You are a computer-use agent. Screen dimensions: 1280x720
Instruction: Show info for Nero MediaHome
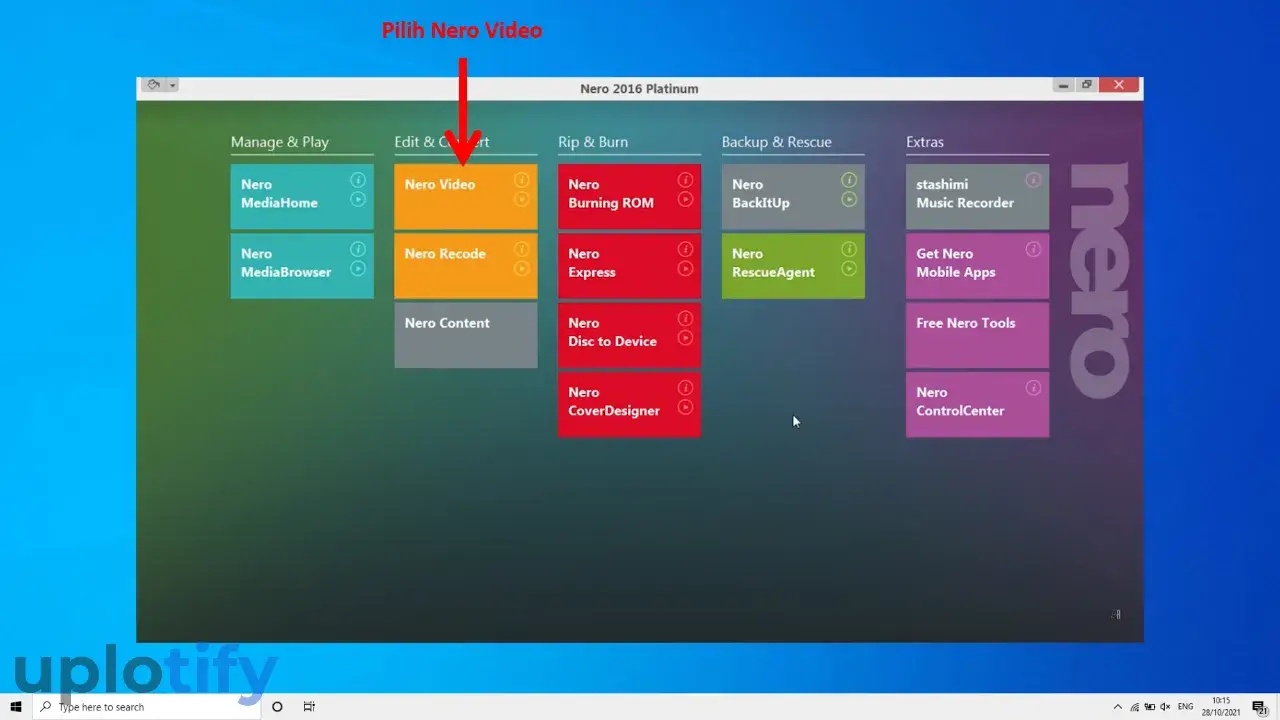[358, 180]
